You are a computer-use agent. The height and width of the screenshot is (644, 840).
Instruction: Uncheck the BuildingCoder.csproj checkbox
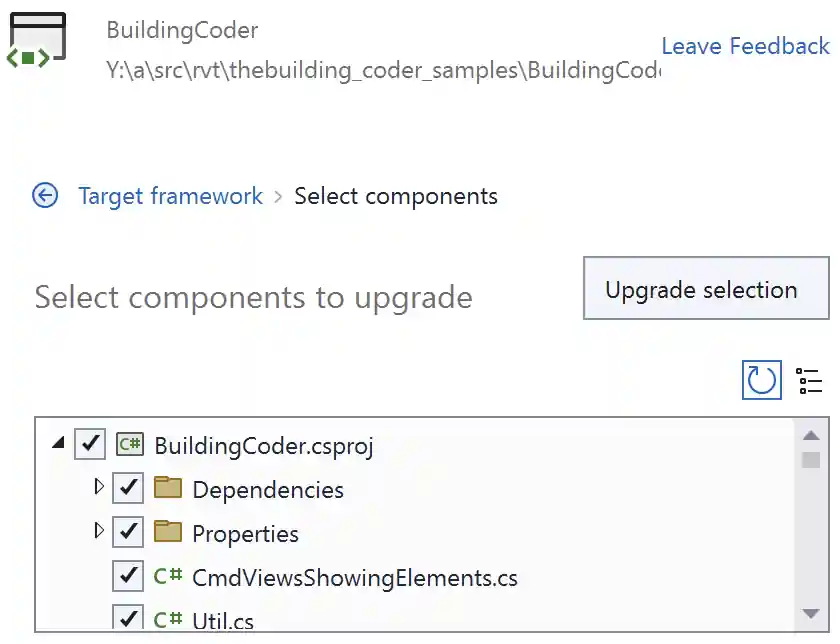(x=90, y=444)
